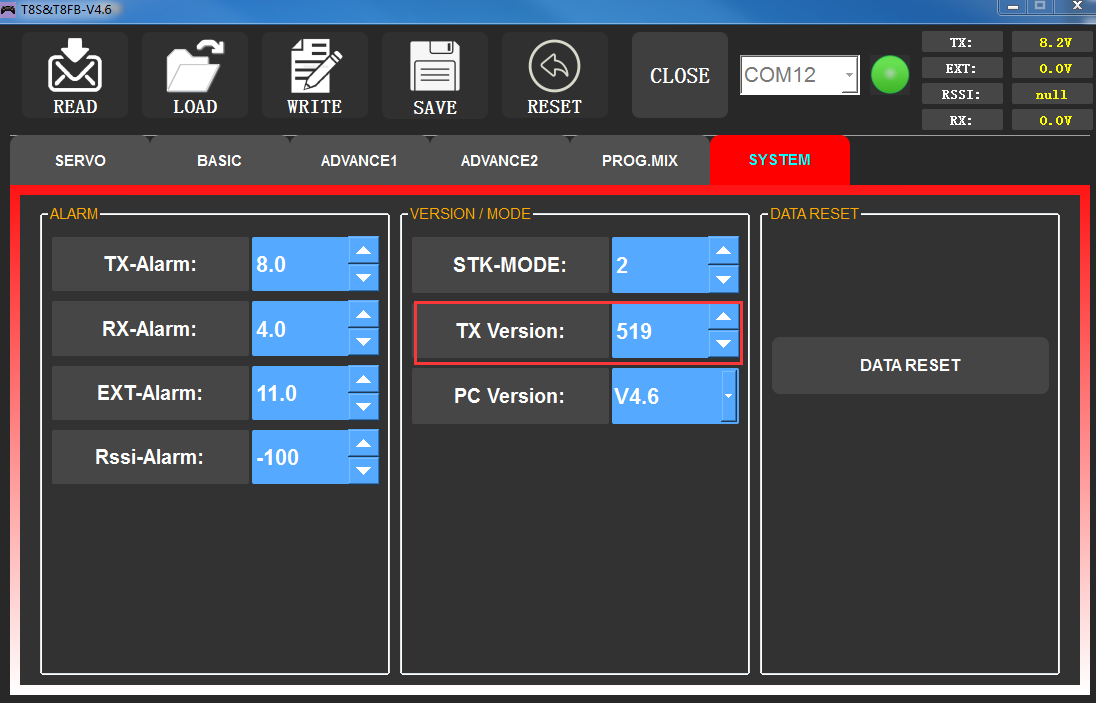Image resolution: width=1096 pixels, height=703 pixels.
Task: Decrease the TX-Alarm value
Action: coord(363,277)
